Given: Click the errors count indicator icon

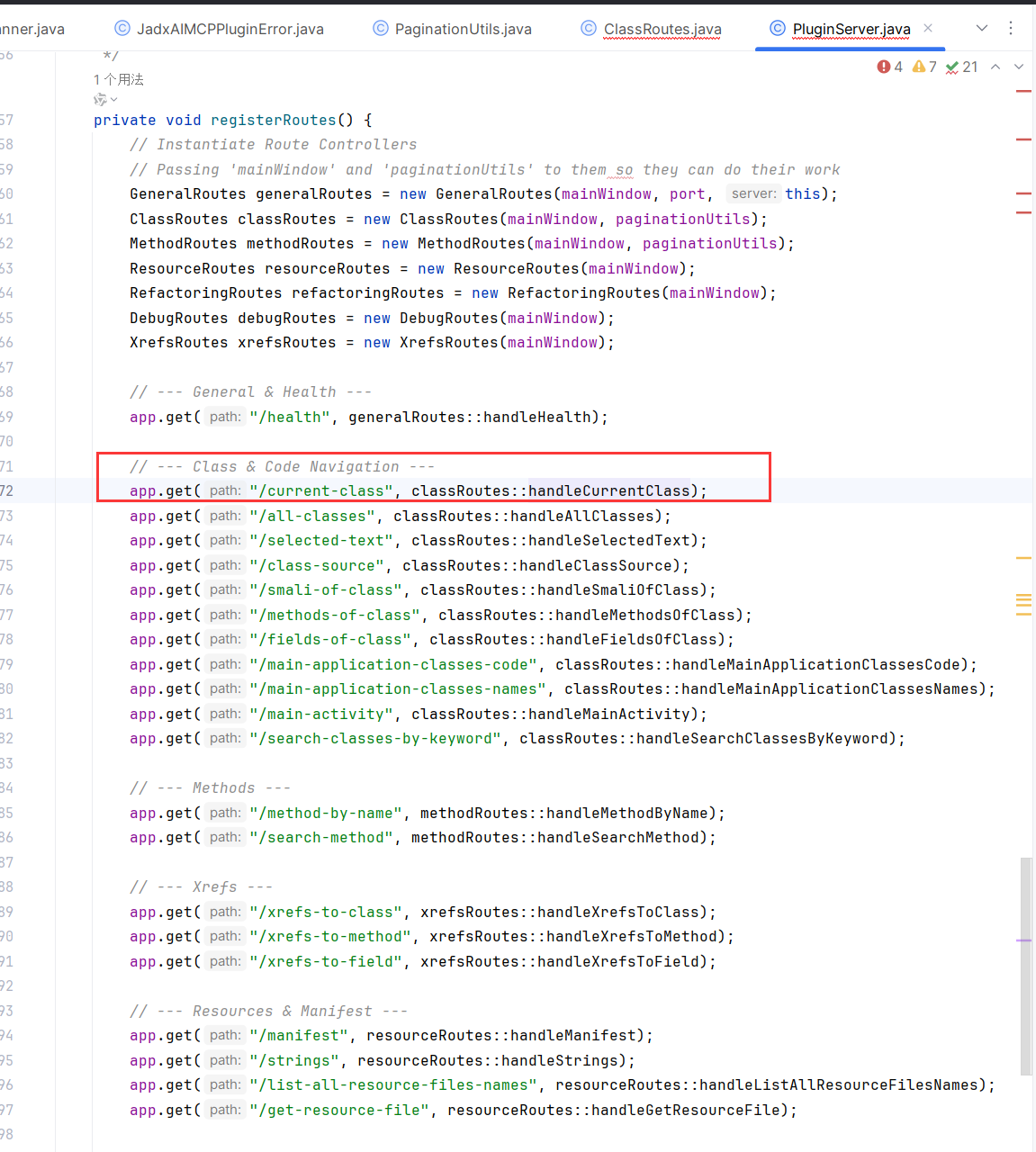Looking at the screenshot, I should (x=884, y=67).
